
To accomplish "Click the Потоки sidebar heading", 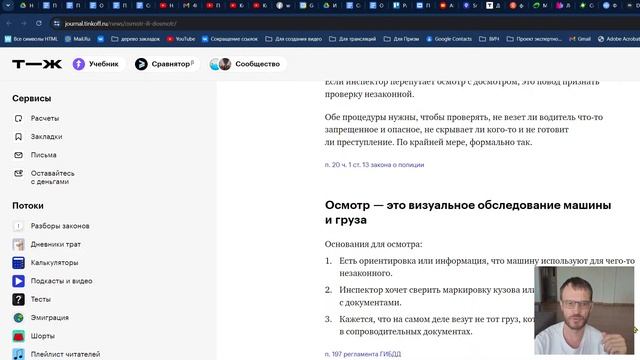I will coord(28,206).
